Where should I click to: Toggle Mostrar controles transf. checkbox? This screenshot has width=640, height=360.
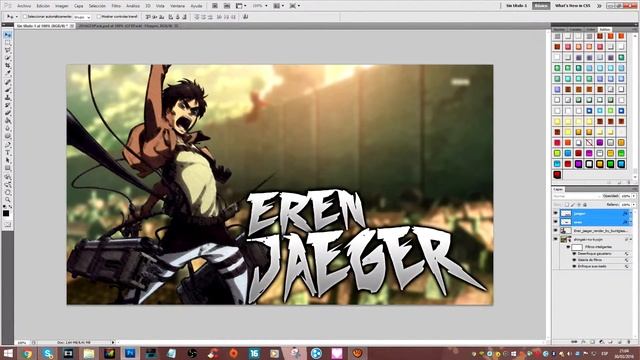click(x=98, y=17)
